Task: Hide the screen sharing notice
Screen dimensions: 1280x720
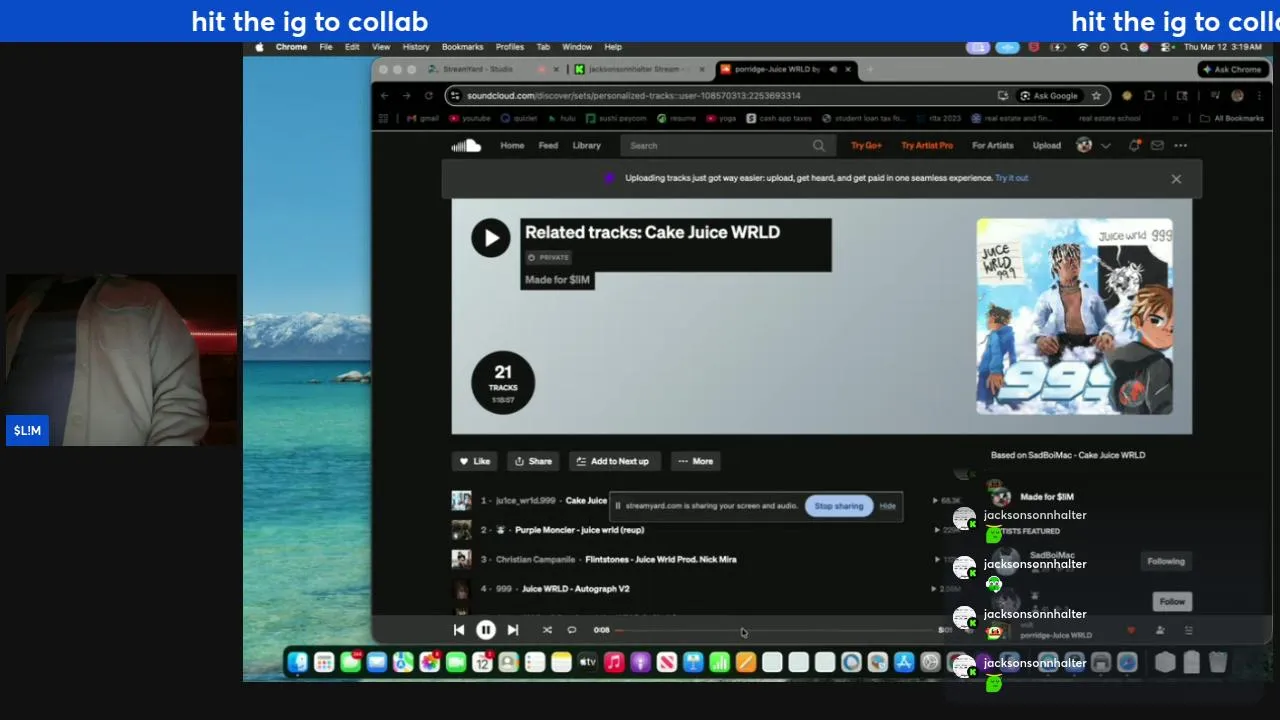Action: [x=887, y=506]
